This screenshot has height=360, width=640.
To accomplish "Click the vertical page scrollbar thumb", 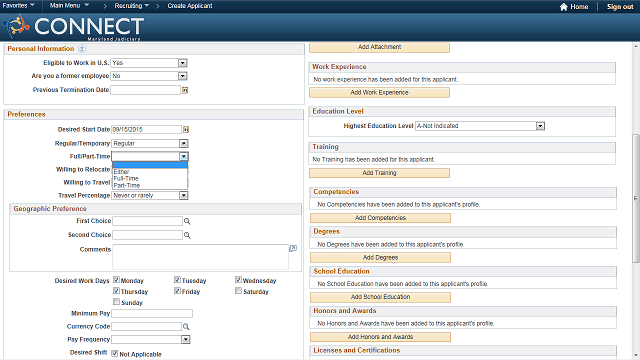I will click(636, 198).
